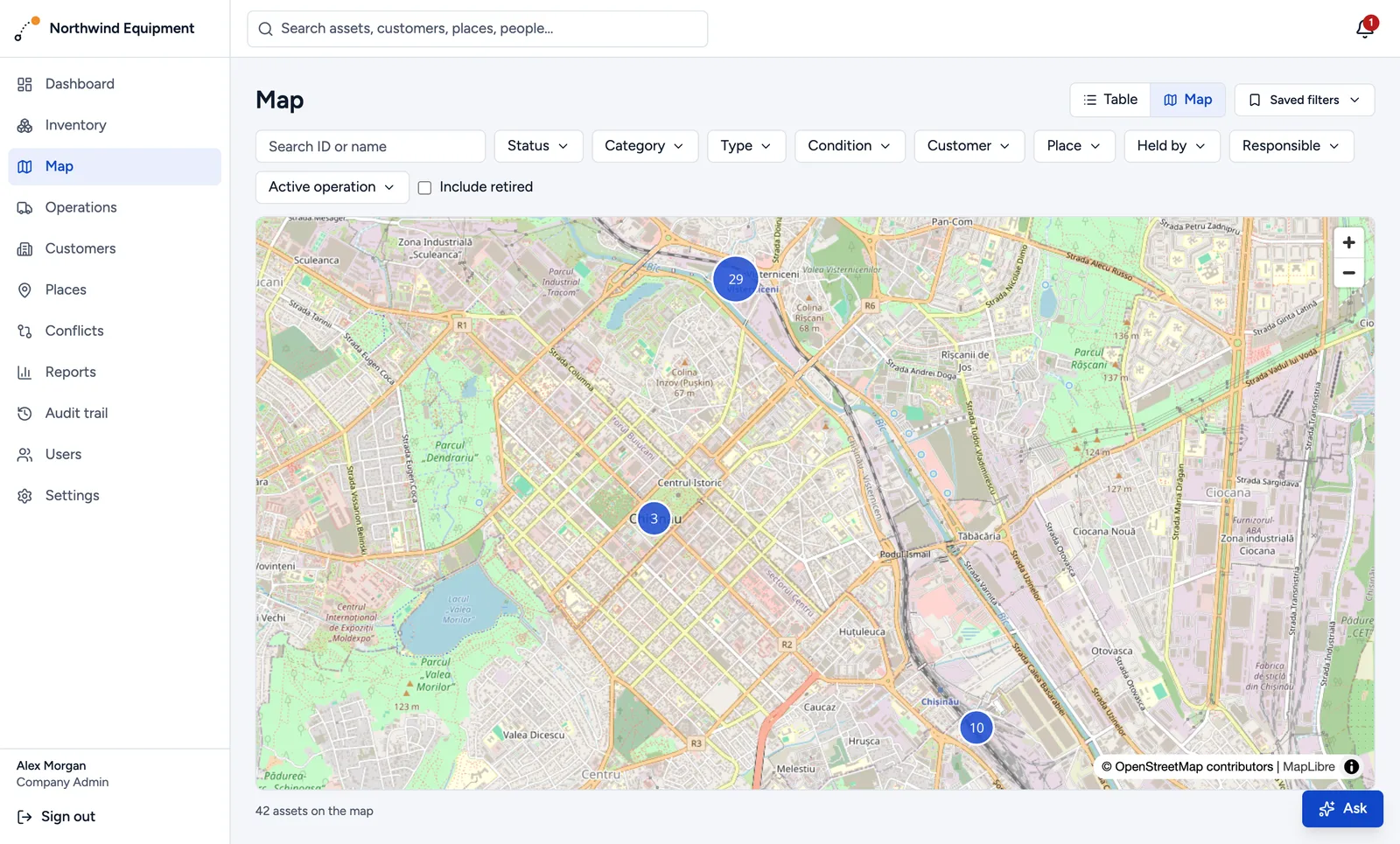Image resolution: width=1400 pixels, height=844 pixels.
Task: Click the search magnifier icon
Action: coord(266,29)
